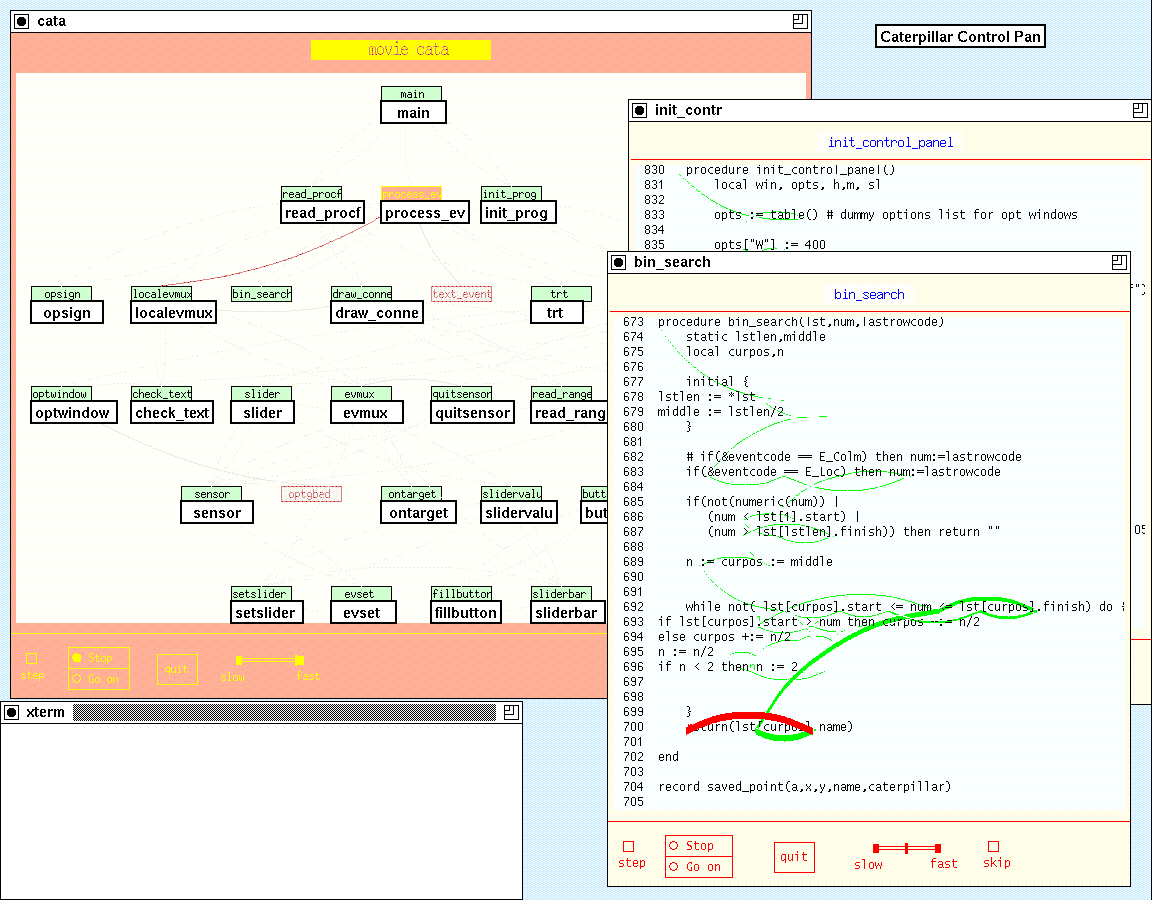Click the red text_event label node

point(461,294)
